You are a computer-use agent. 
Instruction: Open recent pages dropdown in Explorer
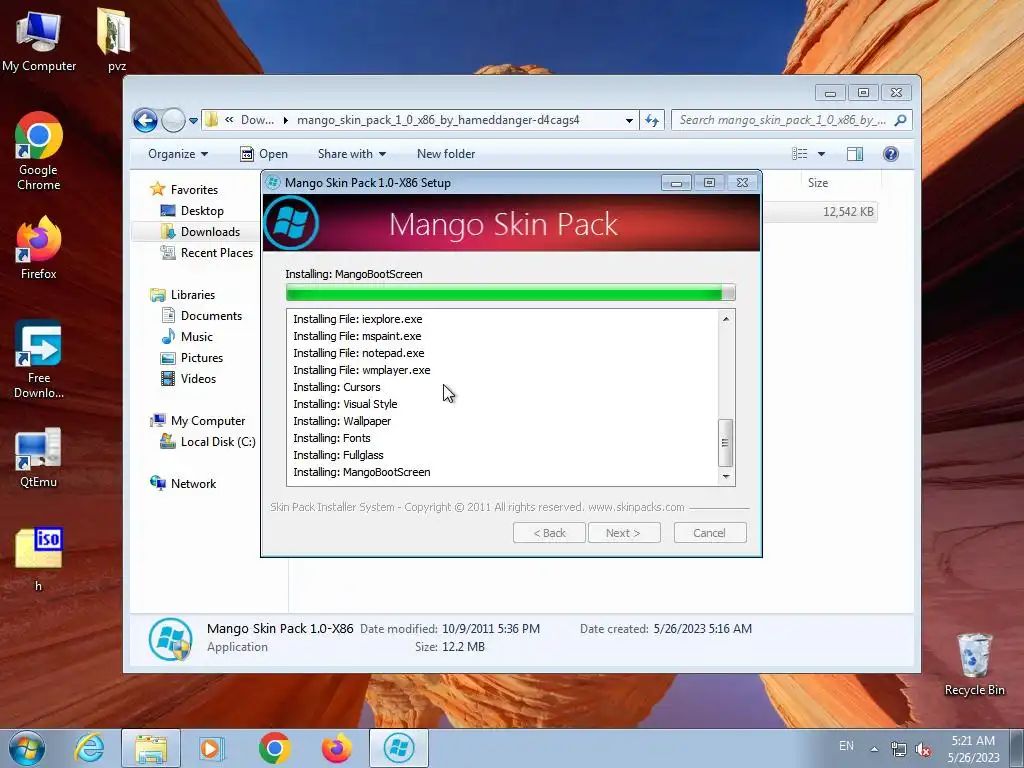click(193, 121)
